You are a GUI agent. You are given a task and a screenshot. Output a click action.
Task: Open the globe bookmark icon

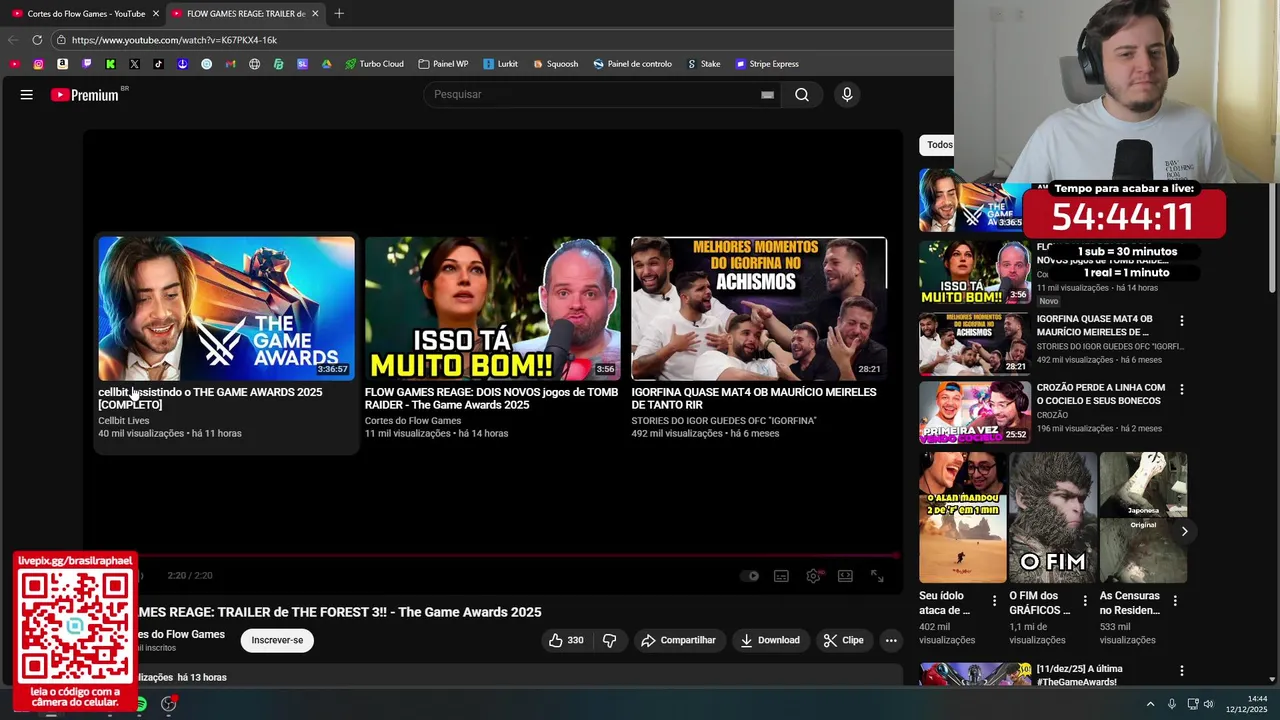254,64
